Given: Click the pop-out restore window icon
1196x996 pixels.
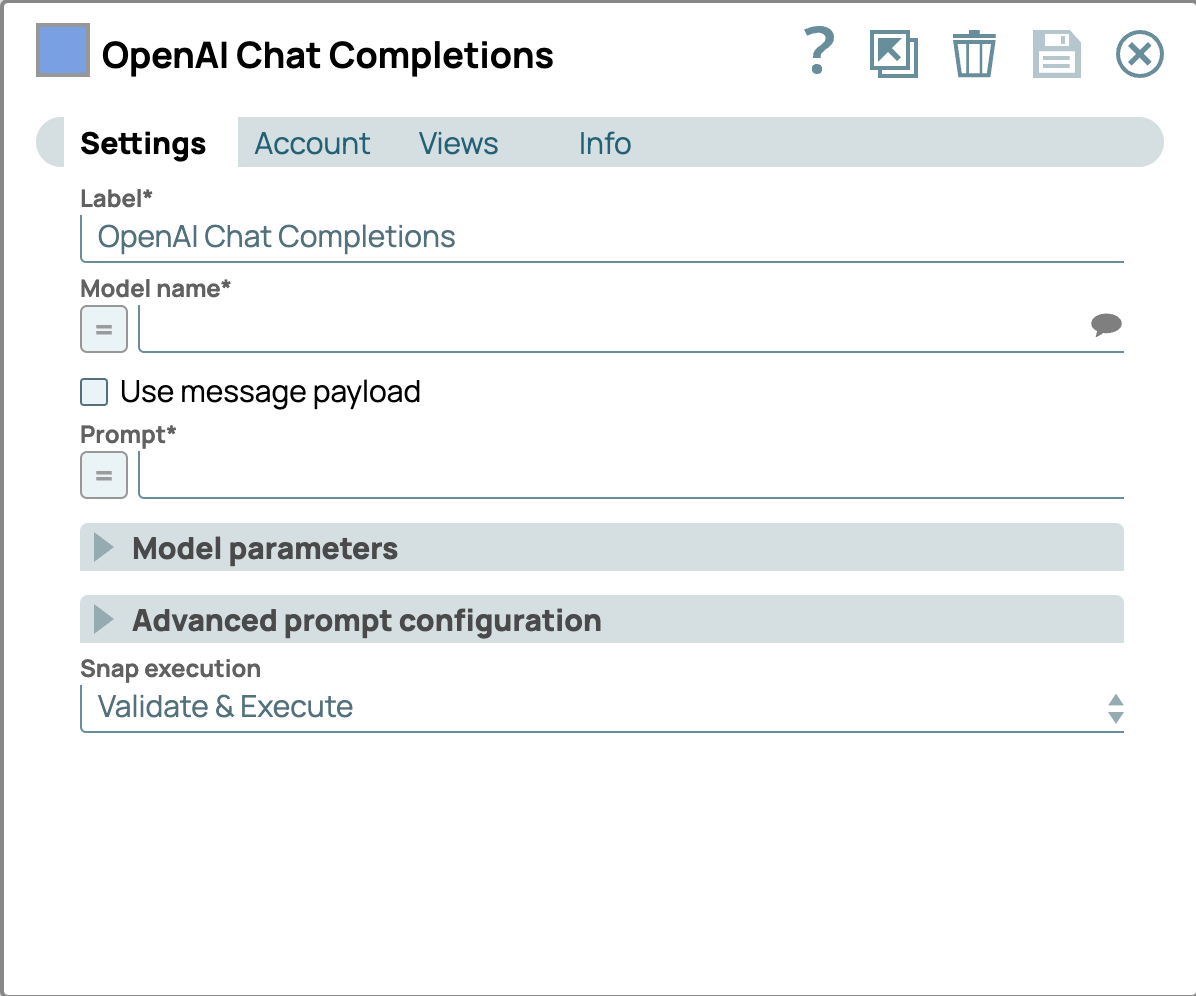Looking at the screenshot, I should click(x=893, y=54).
